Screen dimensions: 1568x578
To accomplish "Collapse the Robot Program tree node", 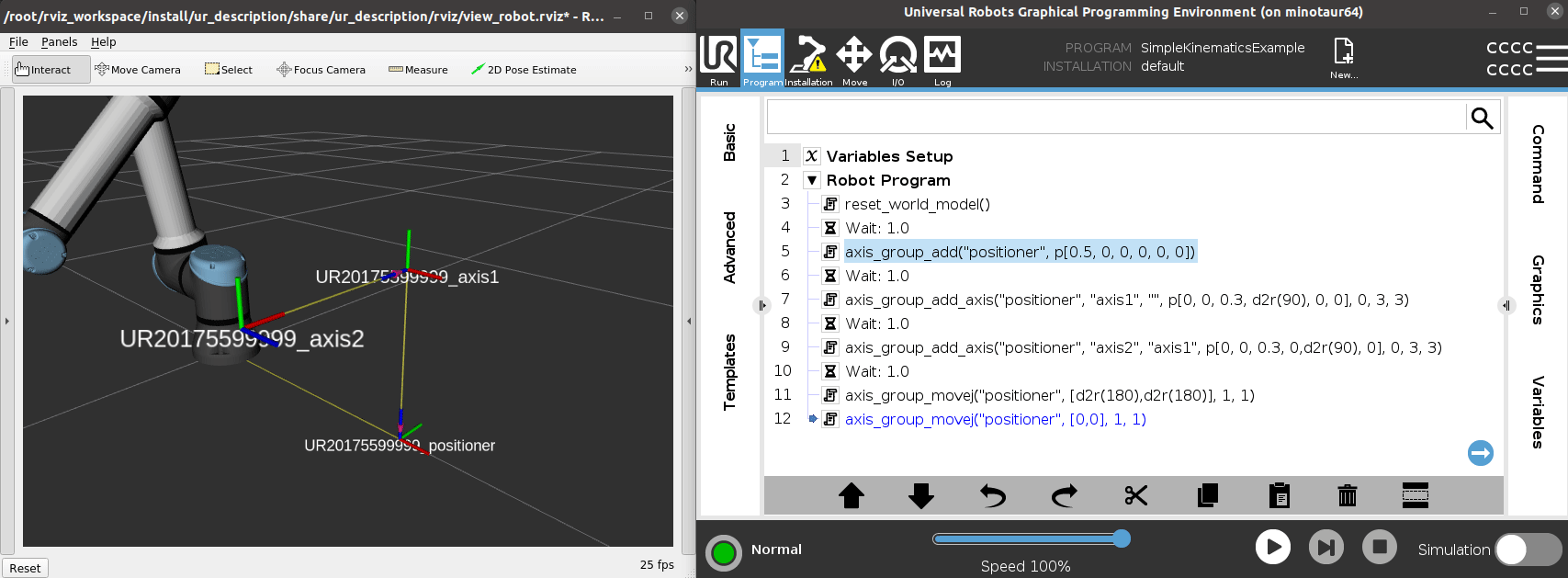I will pos(812,180).
